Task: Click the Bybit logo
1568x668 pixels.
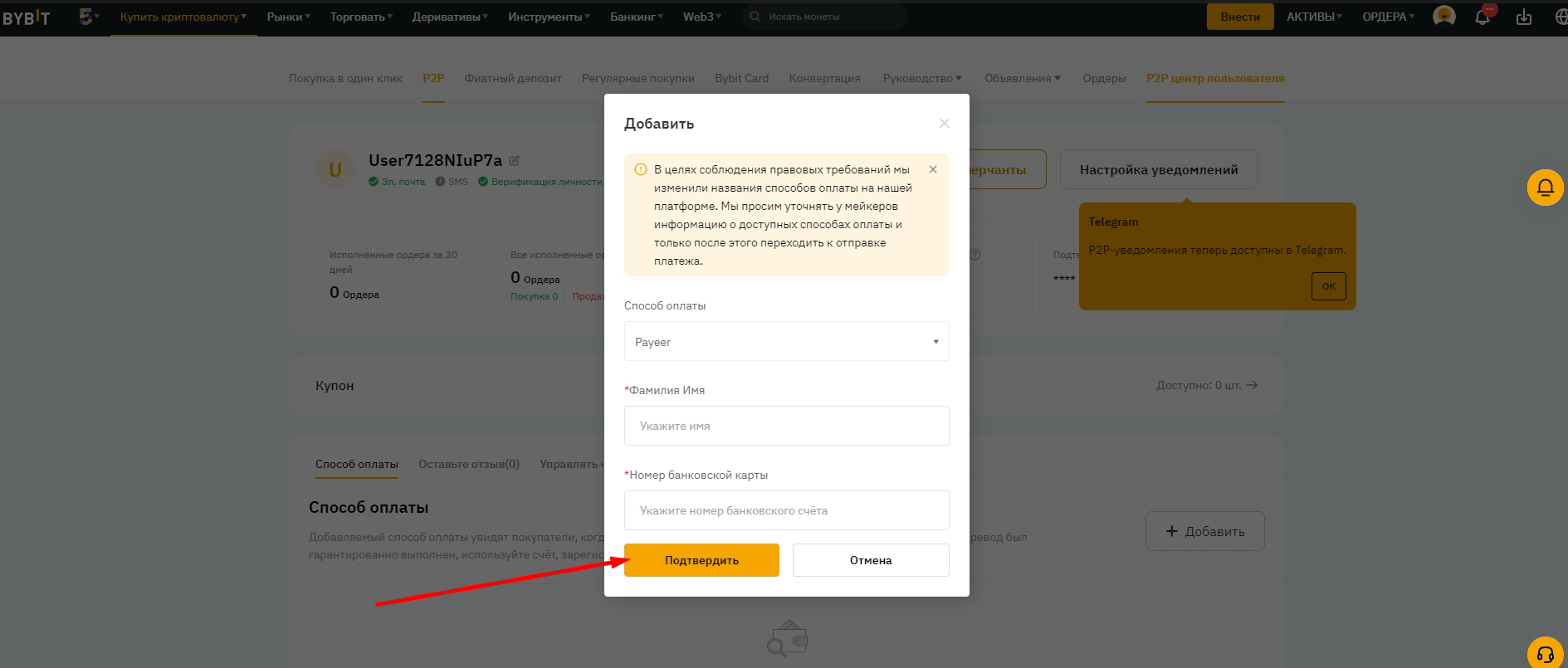Action: click(x=26, y=17)
